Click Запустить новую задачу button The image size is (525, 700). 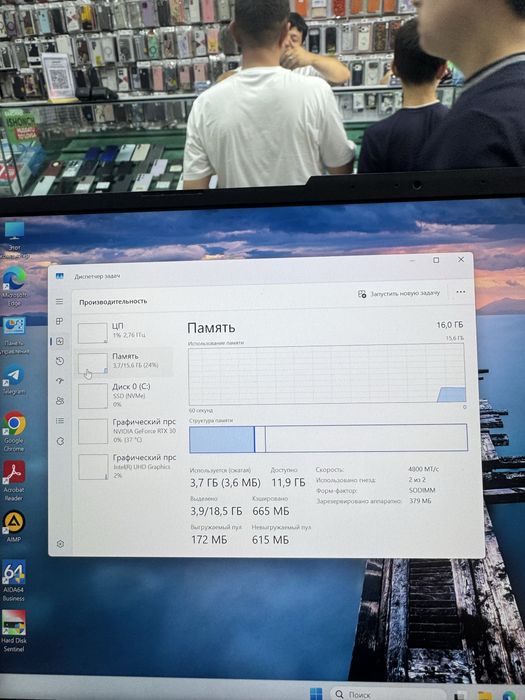click(399, 293)
